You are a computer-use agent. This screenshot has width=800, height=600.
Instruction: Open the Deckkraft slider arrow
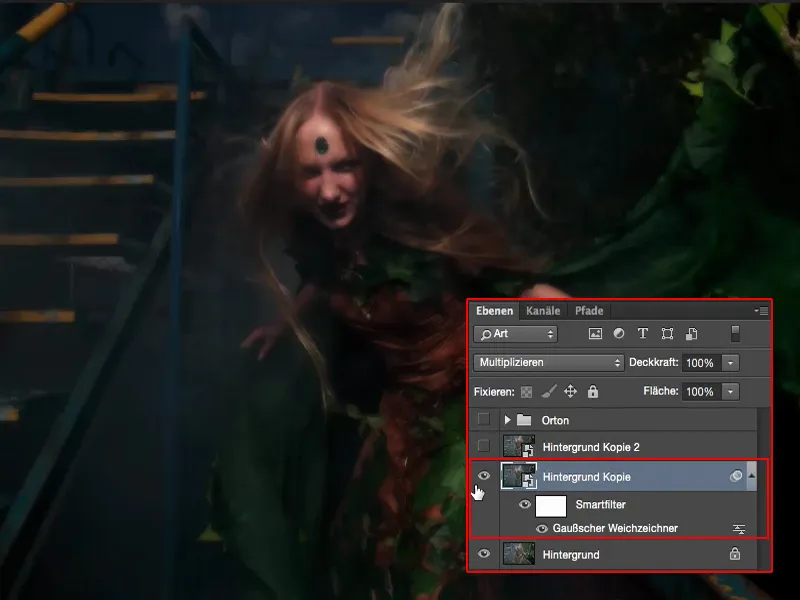point(731,363)
